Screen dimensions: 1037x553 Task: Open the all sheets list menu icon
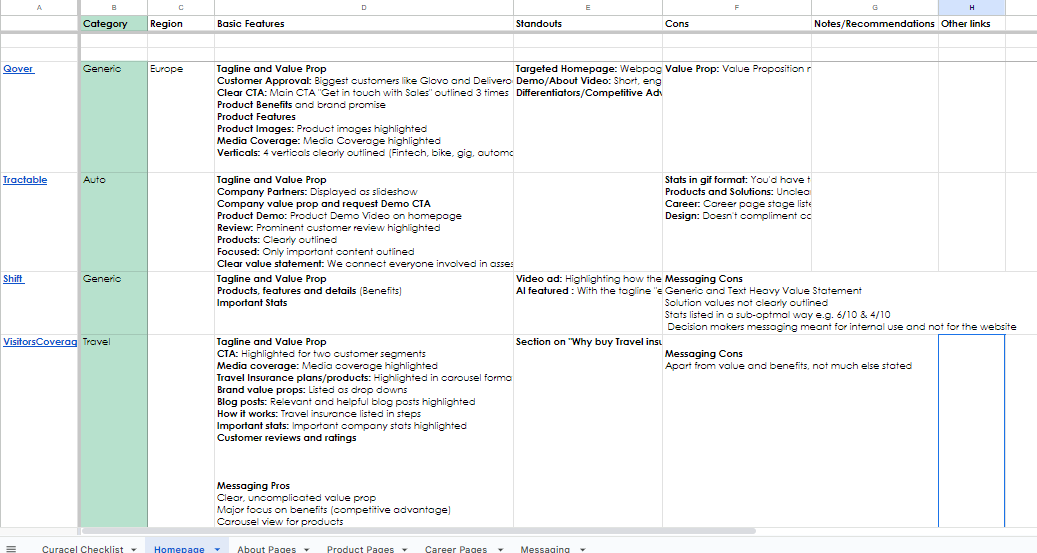pyautogui.click(x=11, y=548)
